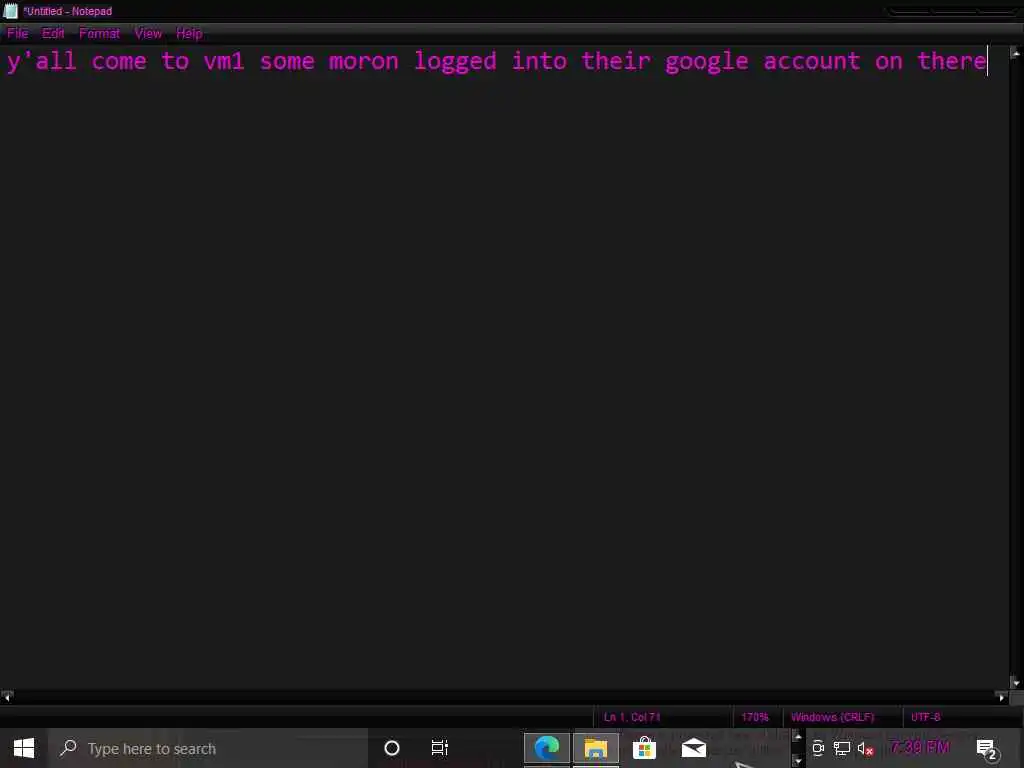
Task: Click the word "google" in the text
Action: point(706,63)
